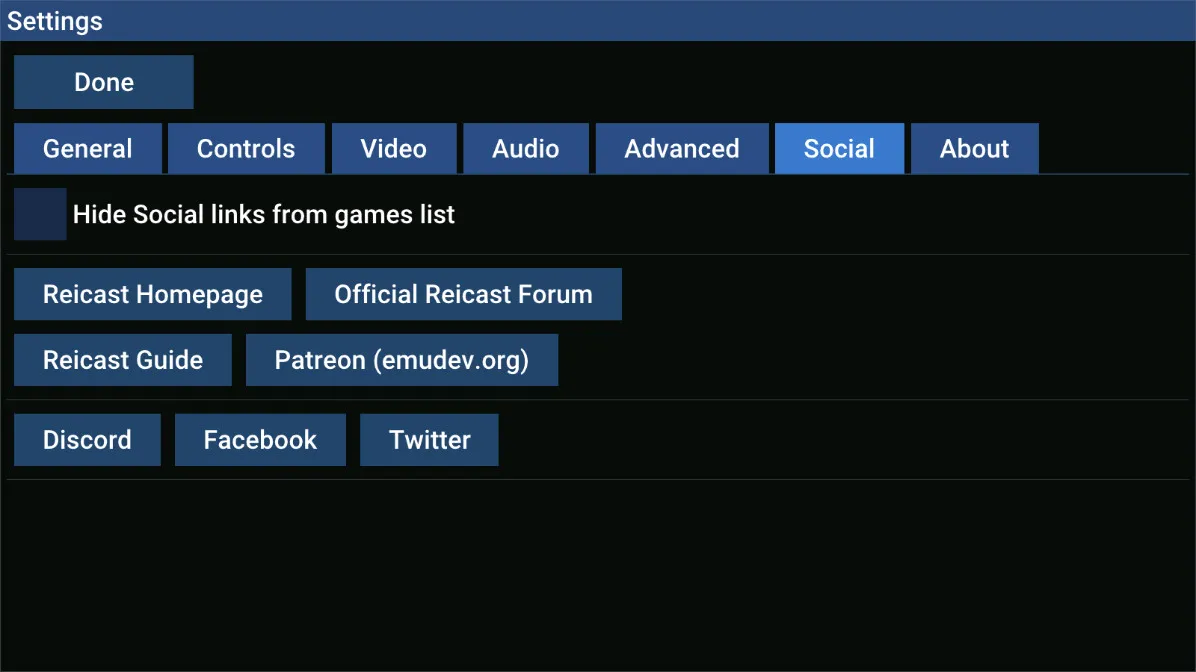Open the Reicast Homepage link
The image size is (1196, 672).
point(153,294)
